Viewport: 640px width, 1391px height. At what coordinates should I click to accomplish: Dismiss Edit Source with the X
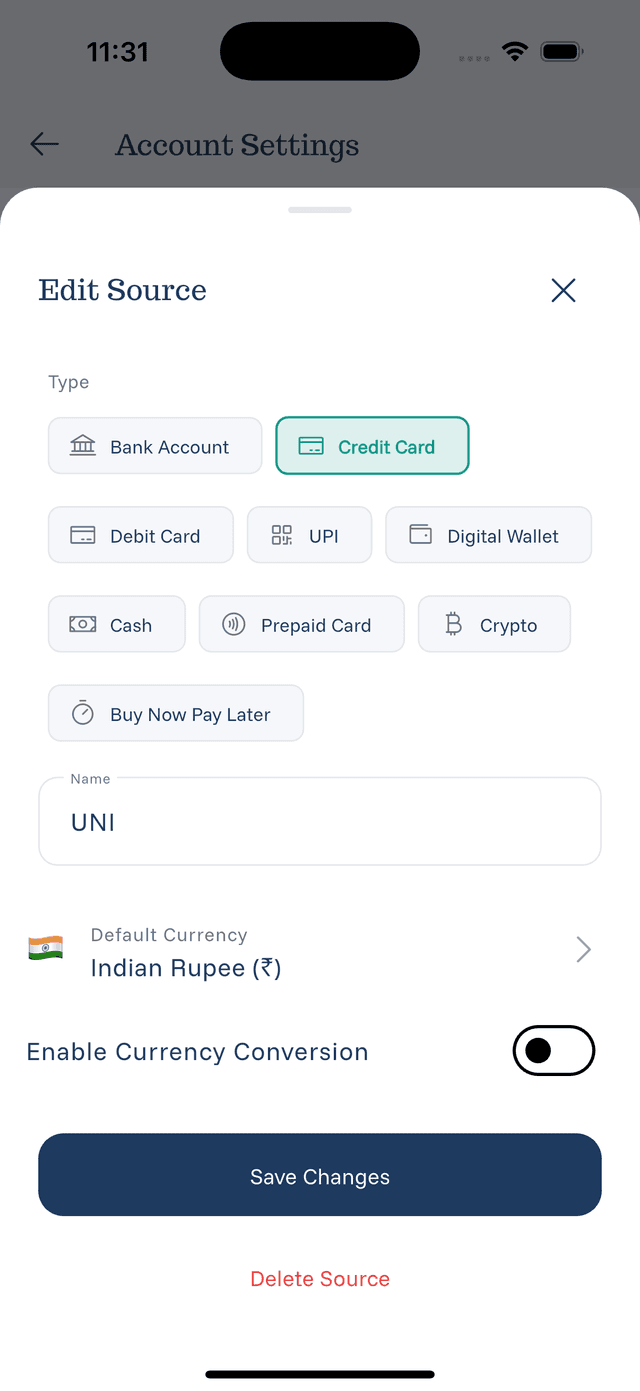[563, 290]
